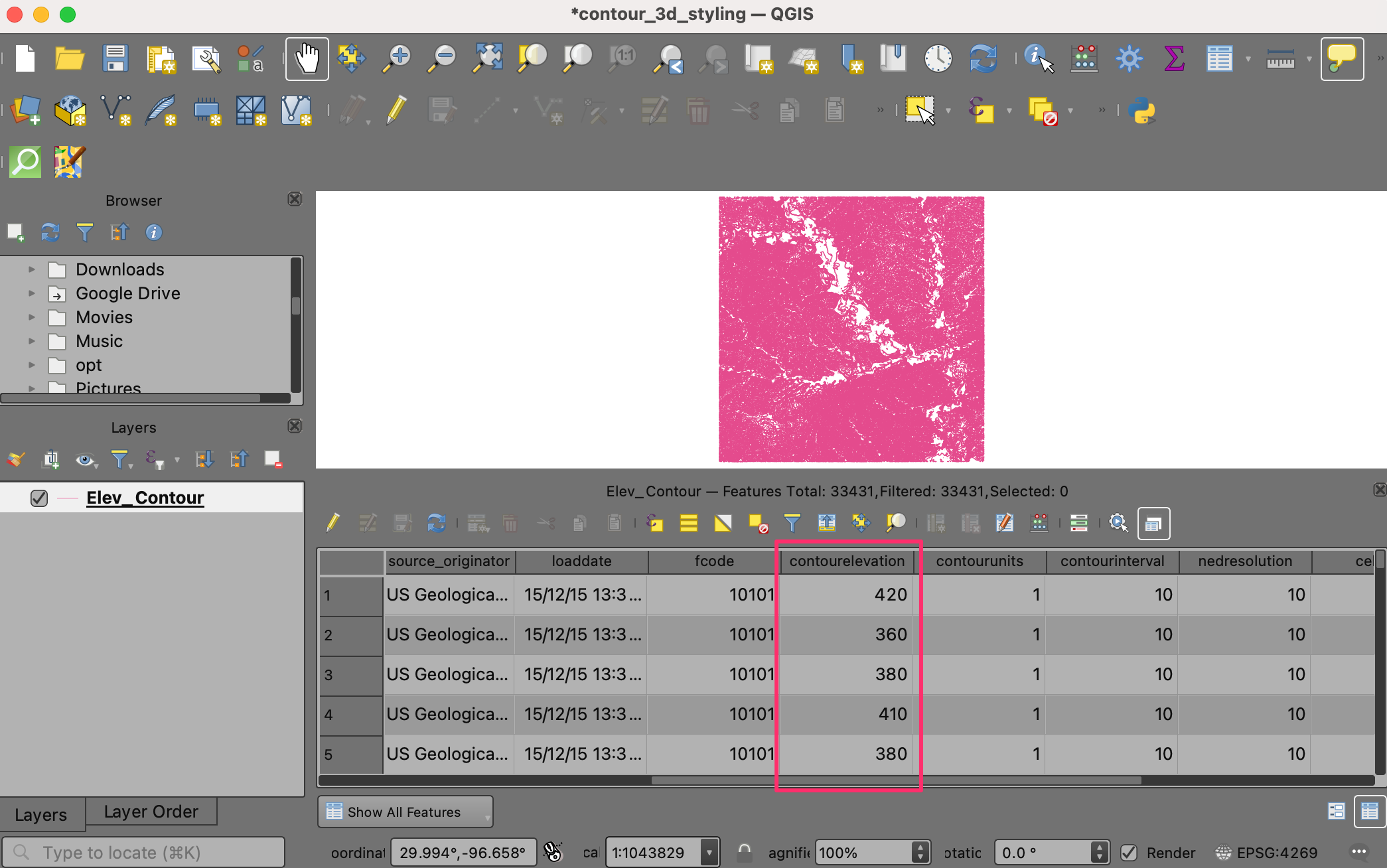Open the Statistical Summary sigma icon

click(1174, 59)
